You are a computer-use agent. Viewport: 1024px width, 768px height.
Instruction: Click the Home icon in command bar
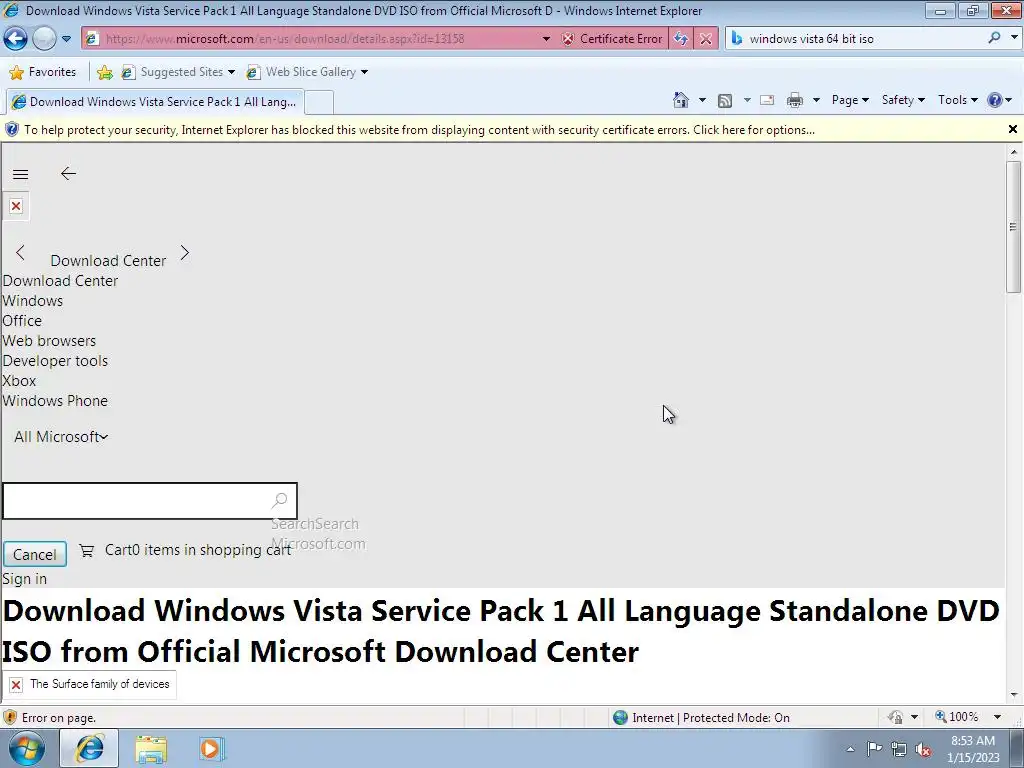coord(681,100)
